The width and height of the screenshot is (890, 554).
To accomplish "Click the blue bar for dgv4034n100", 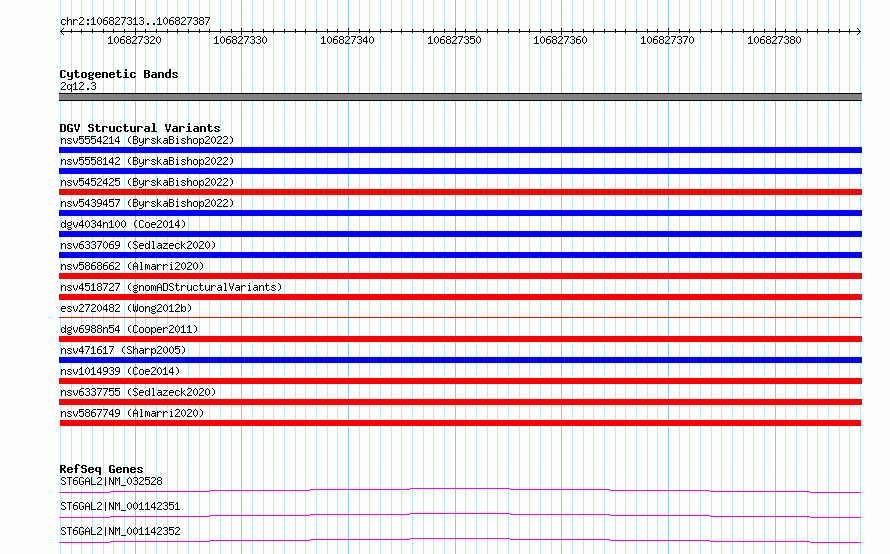I will pyautogui.click(x=460, y=234).
